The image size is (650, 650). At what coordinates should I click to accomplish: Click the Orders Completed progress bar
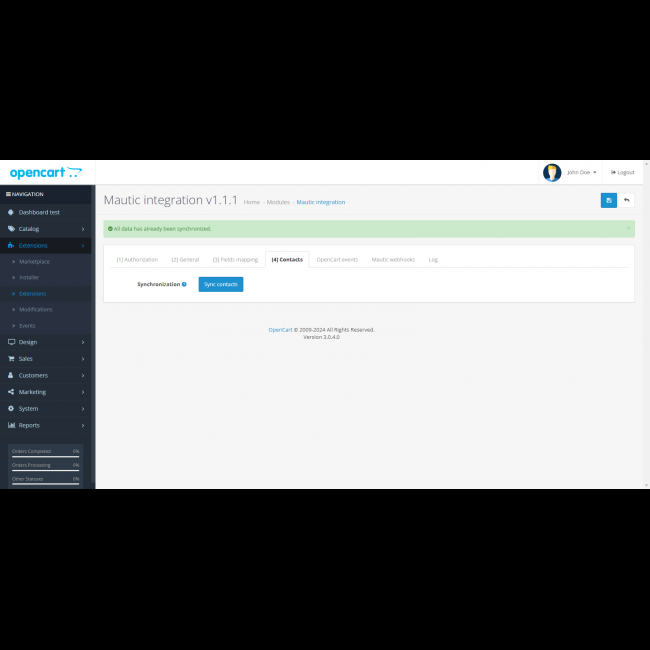click(46, 455)
